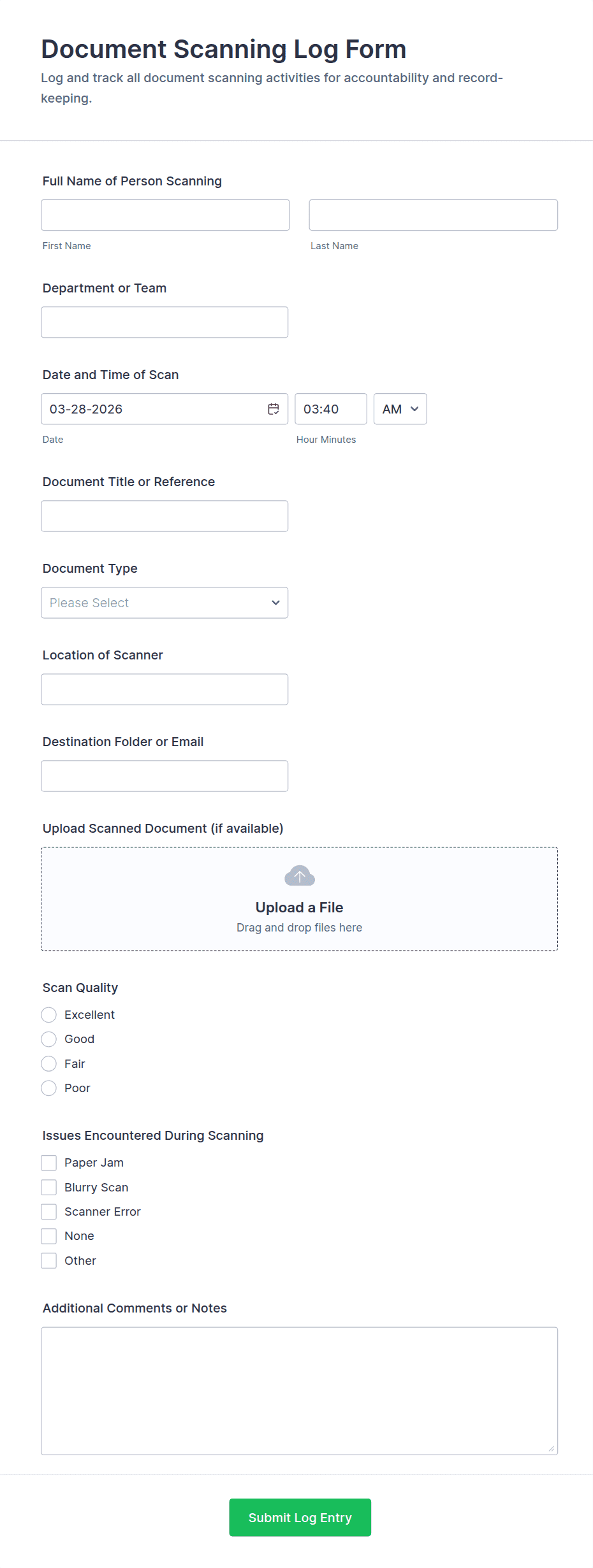Tick the Blurry Scan checkbox
The width and height of the screenshot is (593, 1568).
[49, 1188]
